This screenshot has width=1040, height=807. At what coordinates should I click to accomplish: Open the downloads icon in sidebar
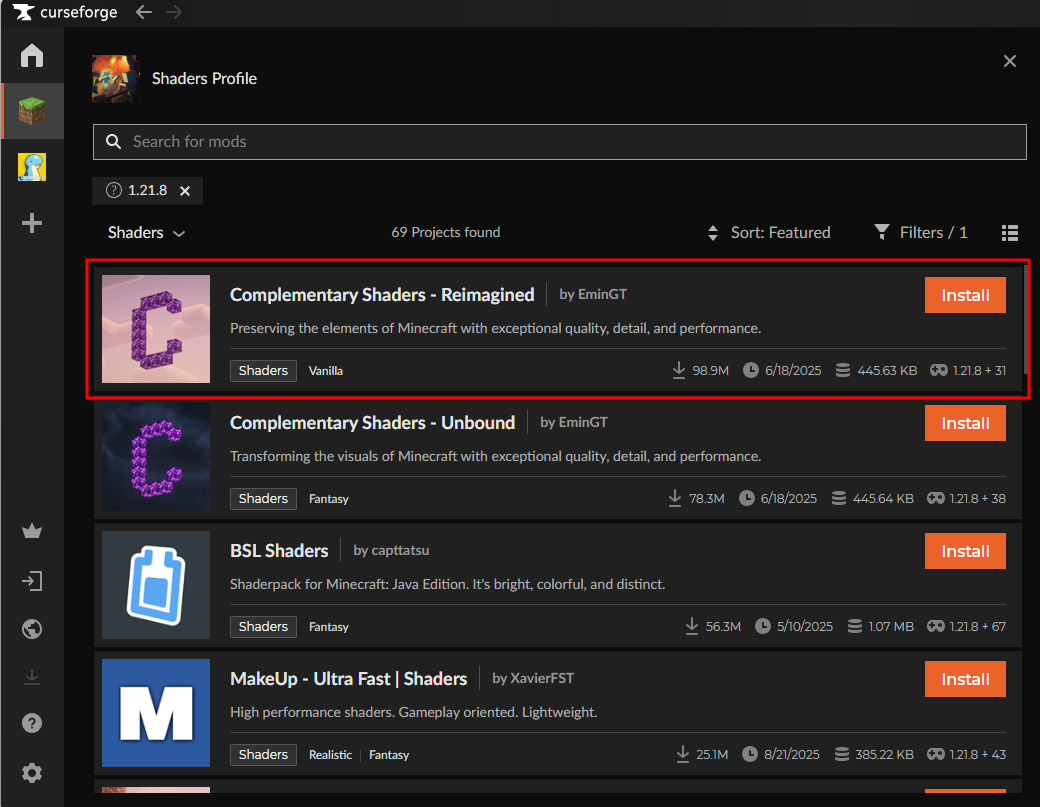pyautogui.click(x=32, y=677)
